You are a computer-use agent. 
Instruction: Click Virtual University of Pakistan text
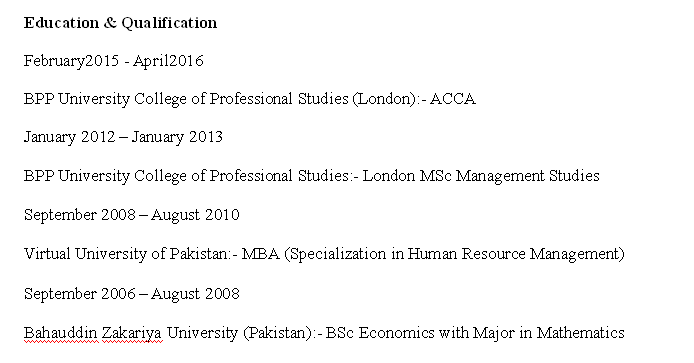click(126, 254)
